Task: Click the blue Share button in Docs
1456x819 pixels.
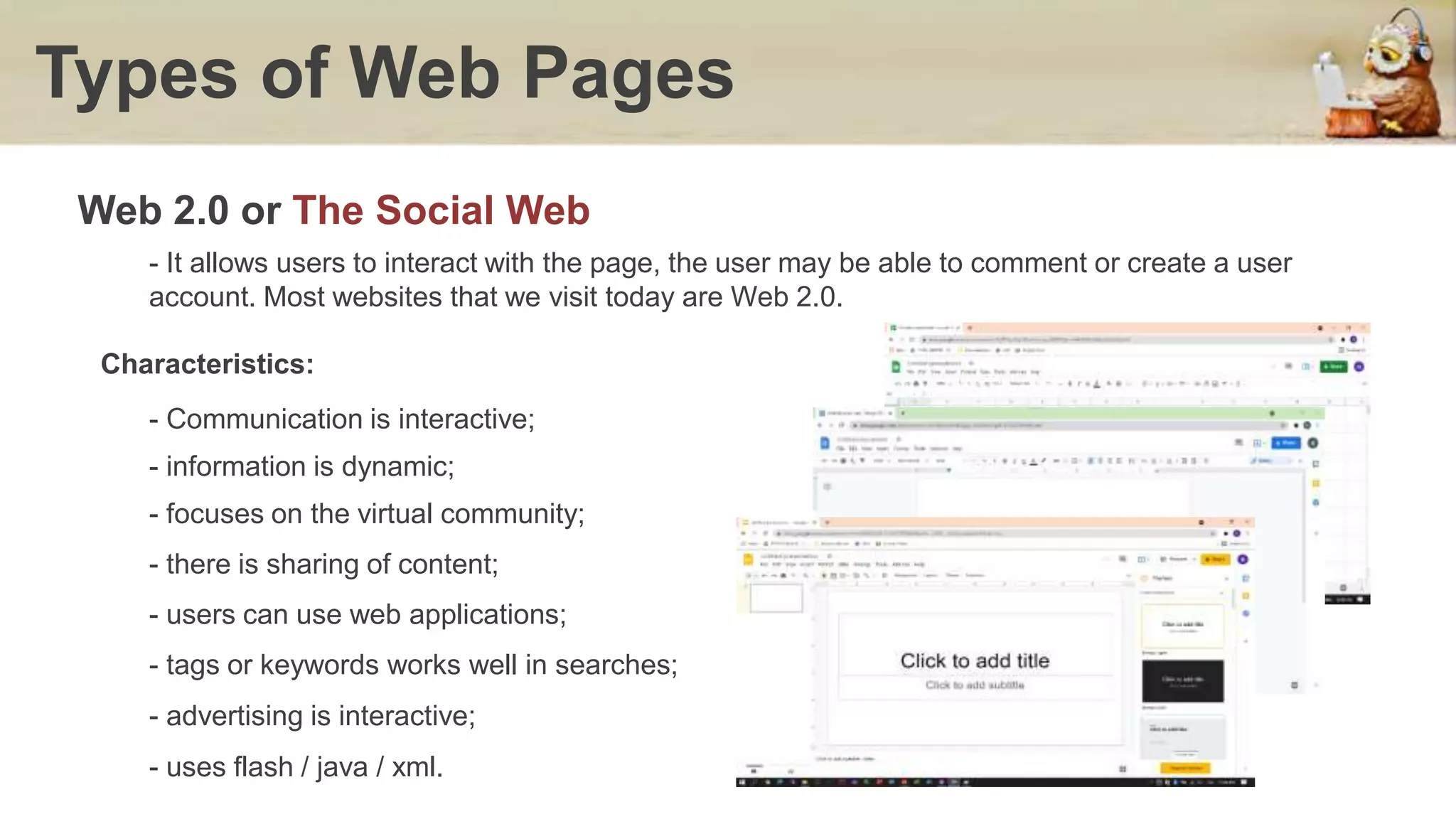Action: pyautogui.click(x=1286, y=443)
